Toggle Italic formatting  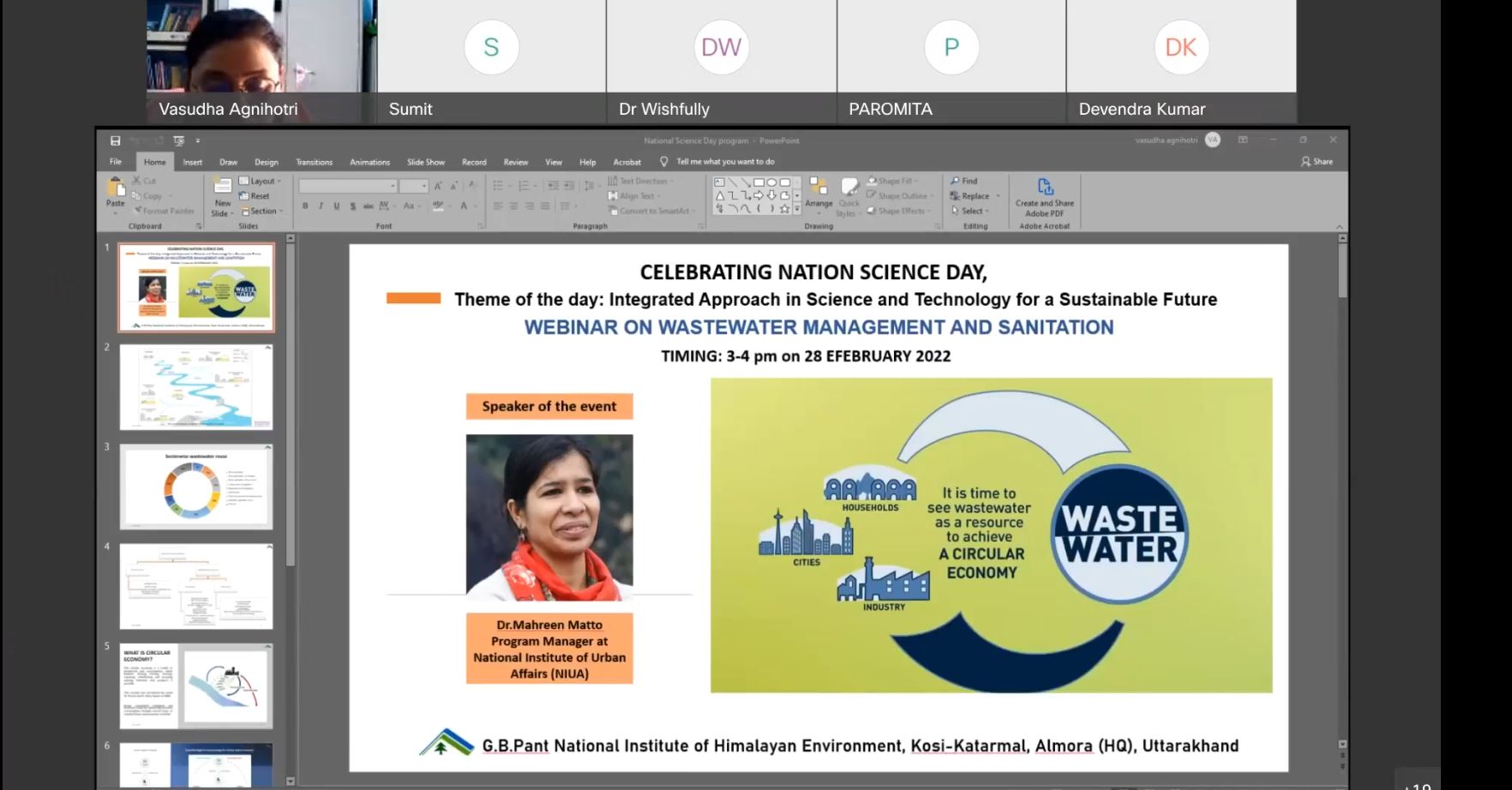click(321, 206)
